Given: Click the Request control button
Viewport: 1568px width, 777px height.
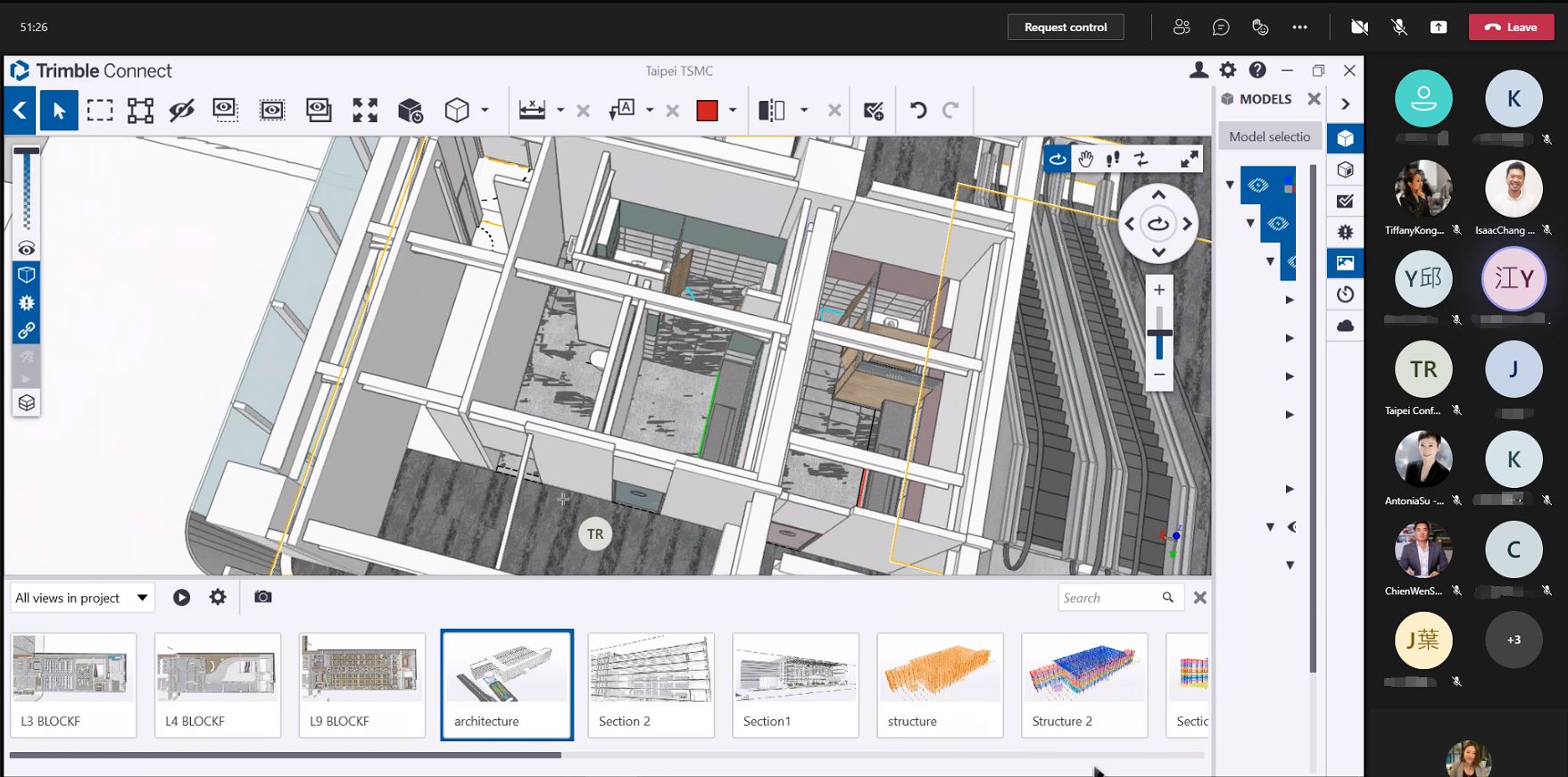Looking at the screenshot, I should (1065, 28).
